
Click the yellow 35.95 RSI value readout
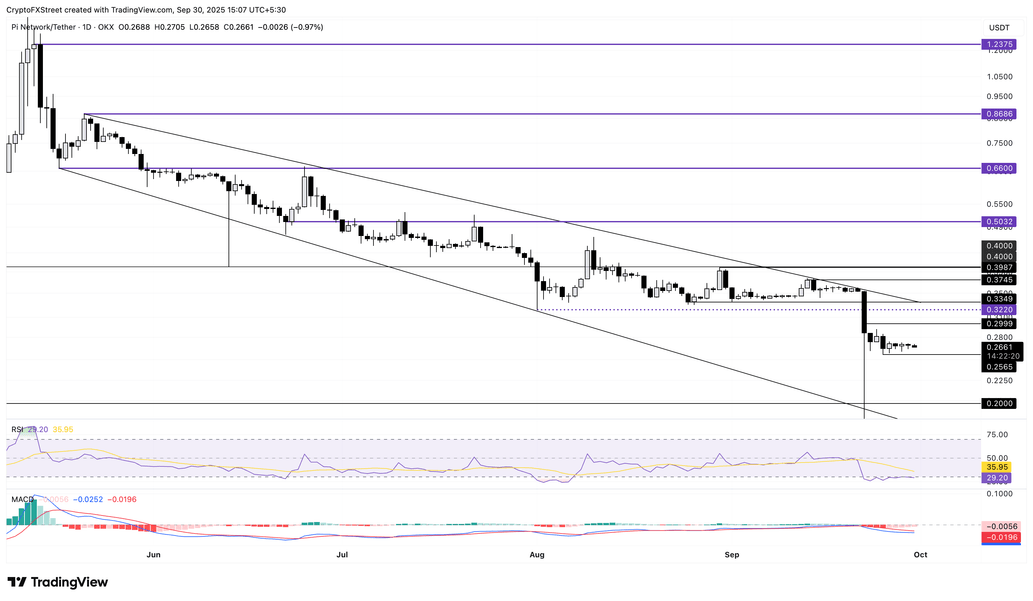999,465
